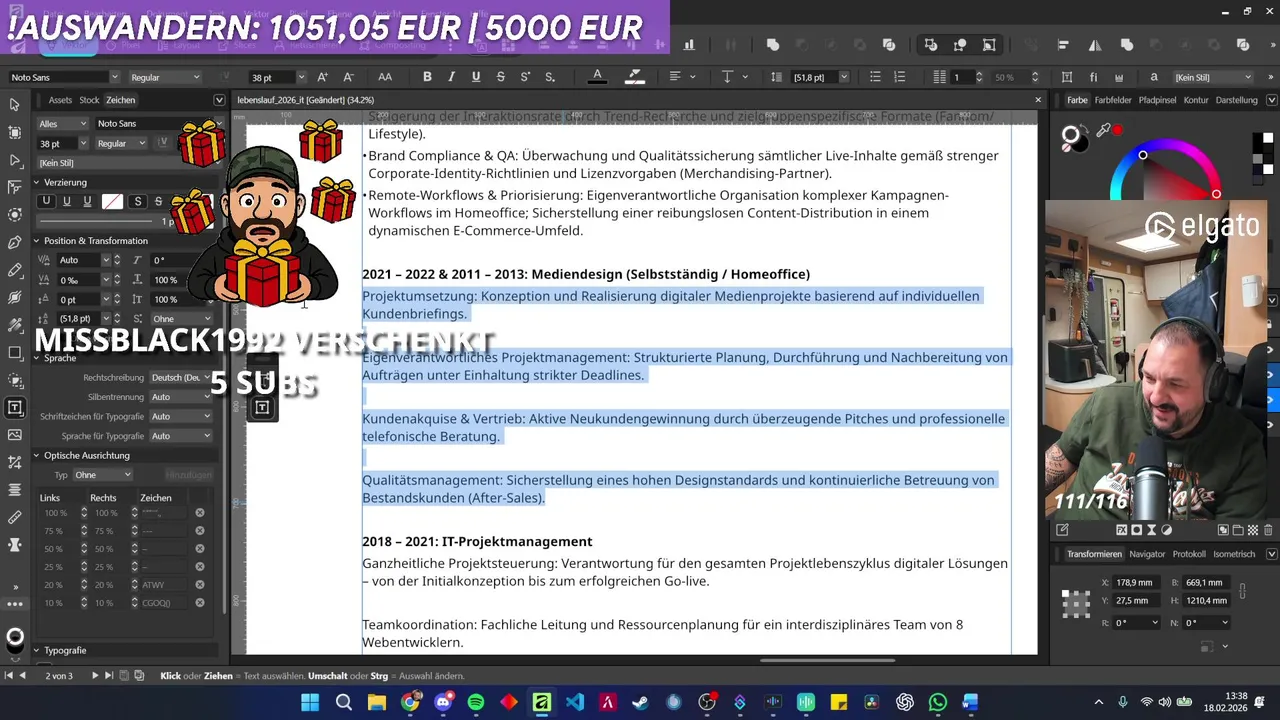Image resolution: width=1280 pixels, height=720 pixels.
Task: Click the red recent color swatch
Action: tap(1117, 130)
